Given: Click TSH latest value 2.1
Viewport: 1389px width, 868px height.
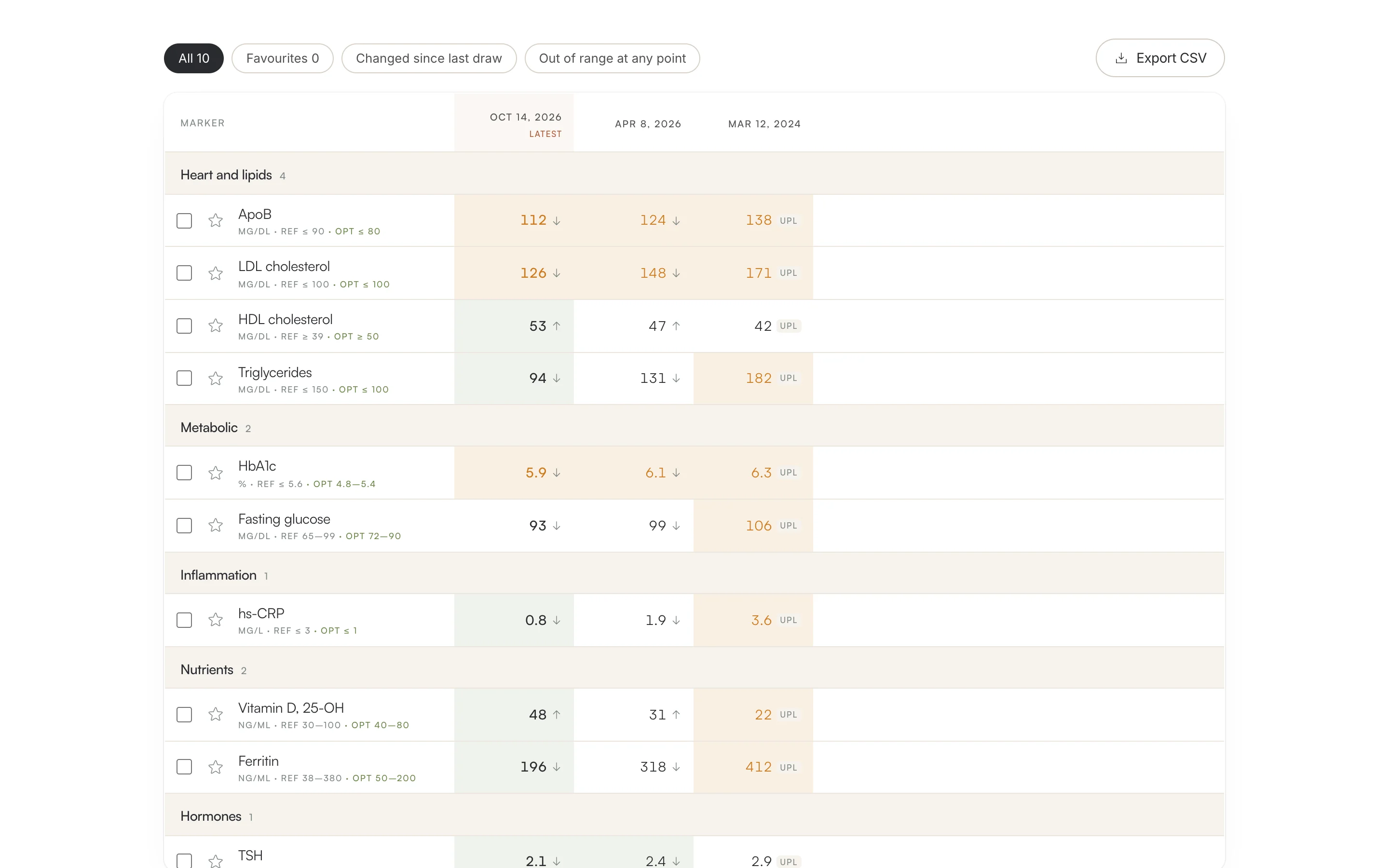Looking at the screenshot, I should pos(535,861).
